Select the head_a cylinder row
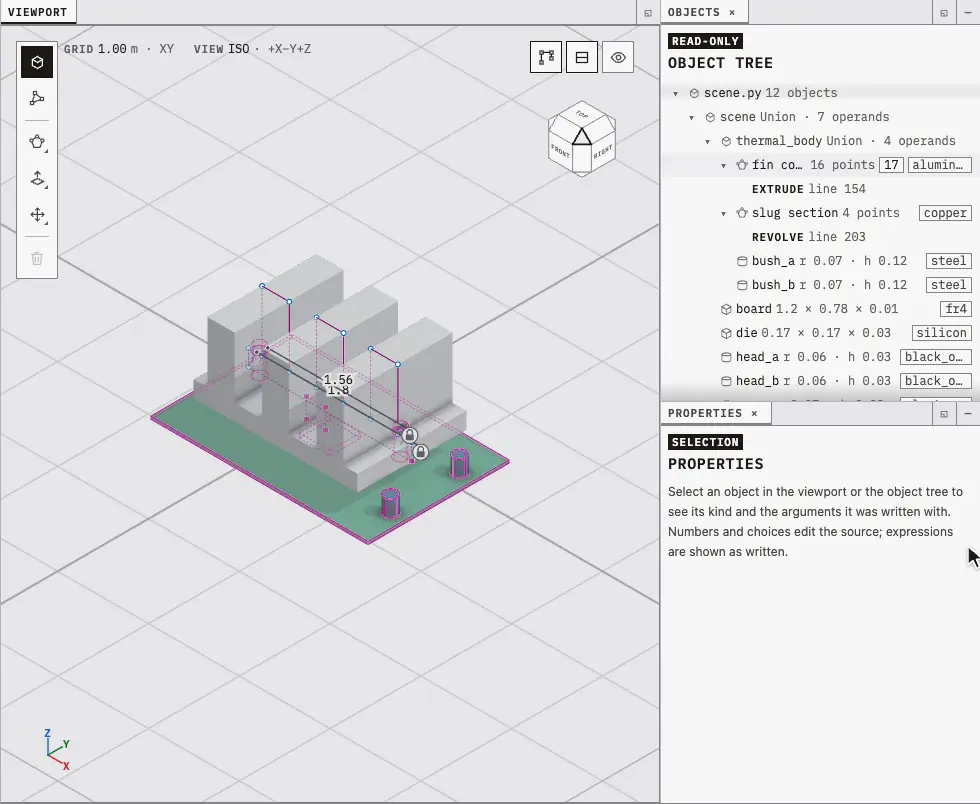 (820, 356)
